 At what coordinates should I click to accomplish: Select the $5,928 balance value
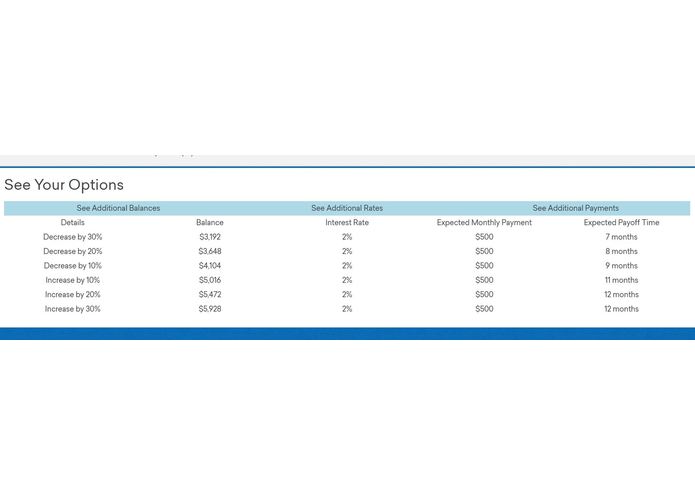[x=210, y=309]
